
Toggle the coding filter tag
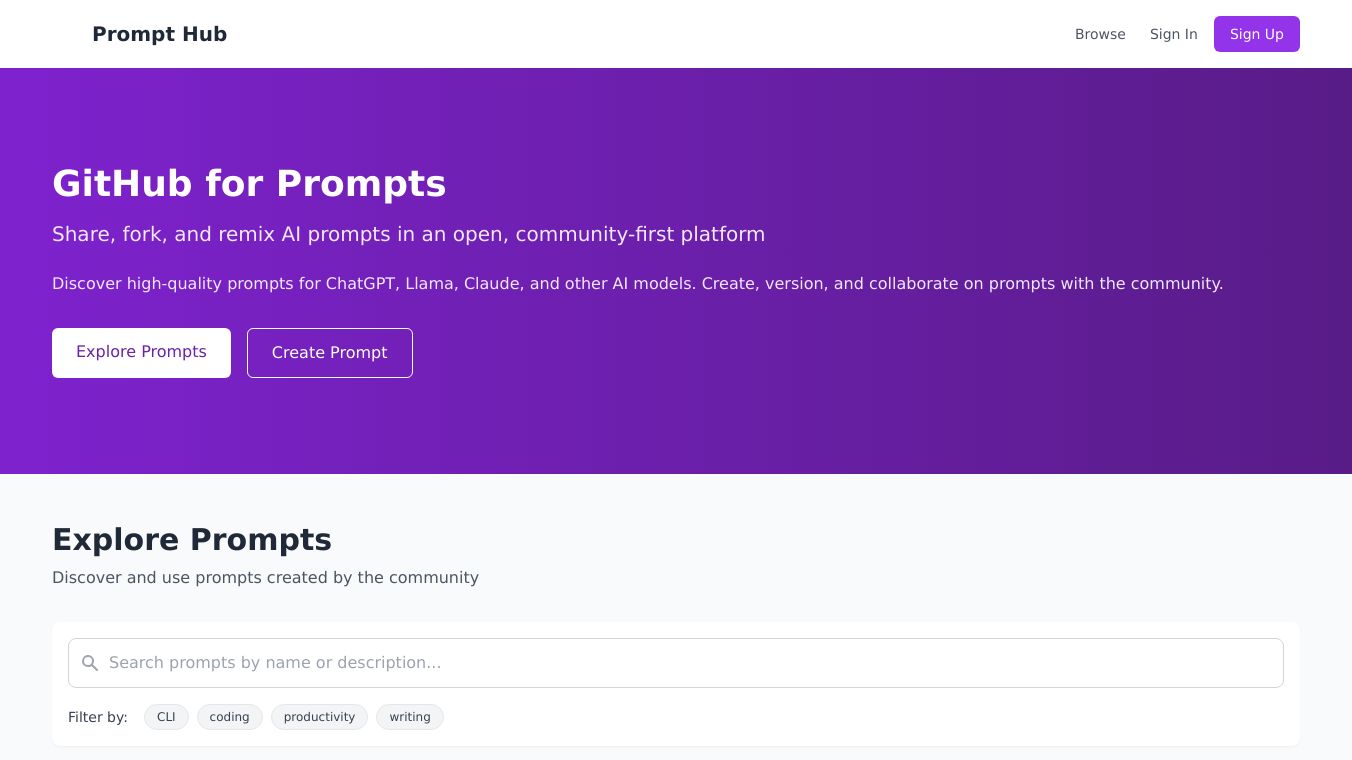(x=229, y=717)
